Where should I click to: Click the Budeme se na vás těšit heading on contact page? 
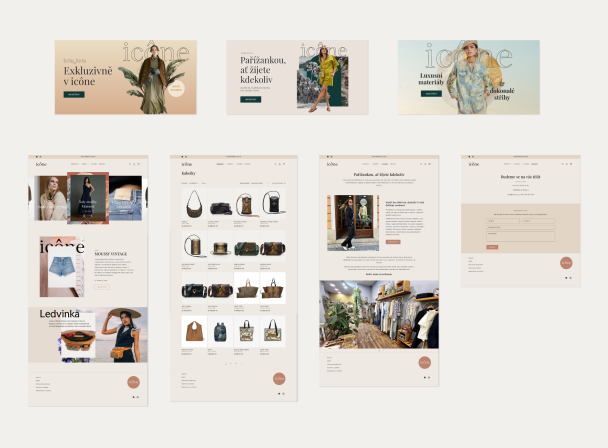pyautogui.click(x=520, y=176)
